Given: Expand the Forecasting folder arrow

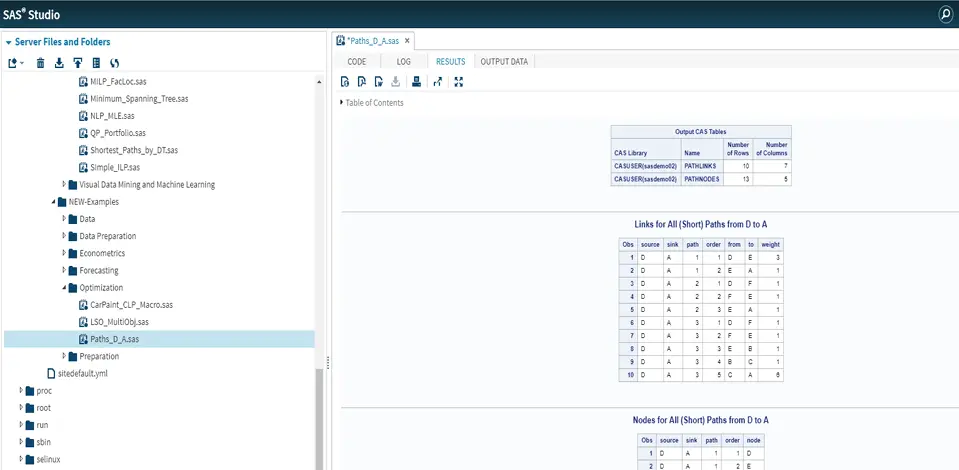Looking at the screenshot, I should [64, 270].
